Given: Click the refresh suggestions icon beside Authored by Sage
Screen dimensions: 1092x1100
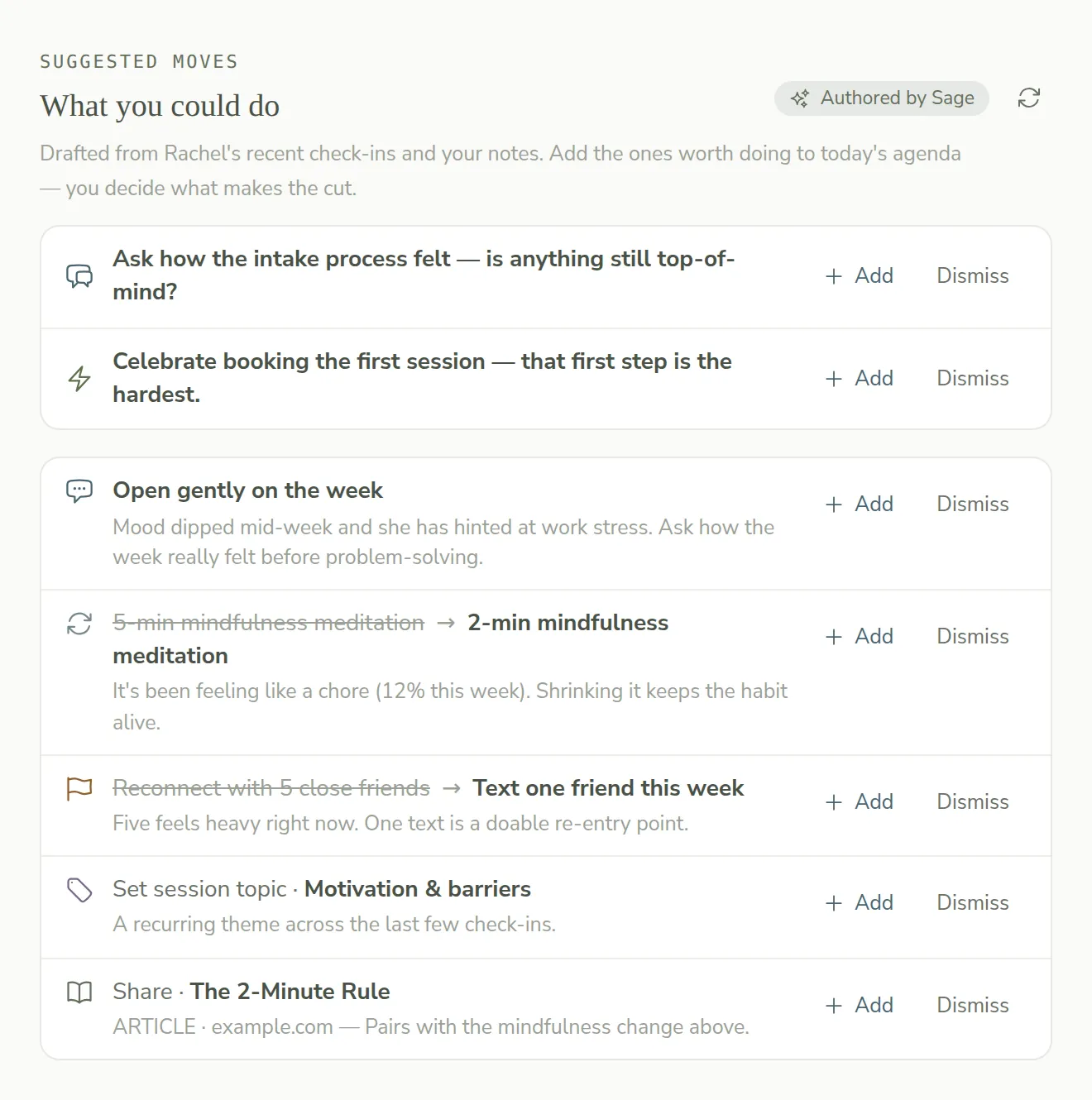Looking at the screenshot, I should point(1028,98).
